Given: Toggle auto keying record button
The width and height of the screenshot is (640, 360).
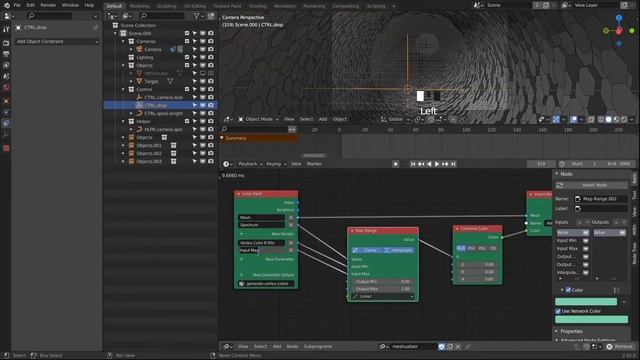Looking at the screenshot, I should point(396,164).
